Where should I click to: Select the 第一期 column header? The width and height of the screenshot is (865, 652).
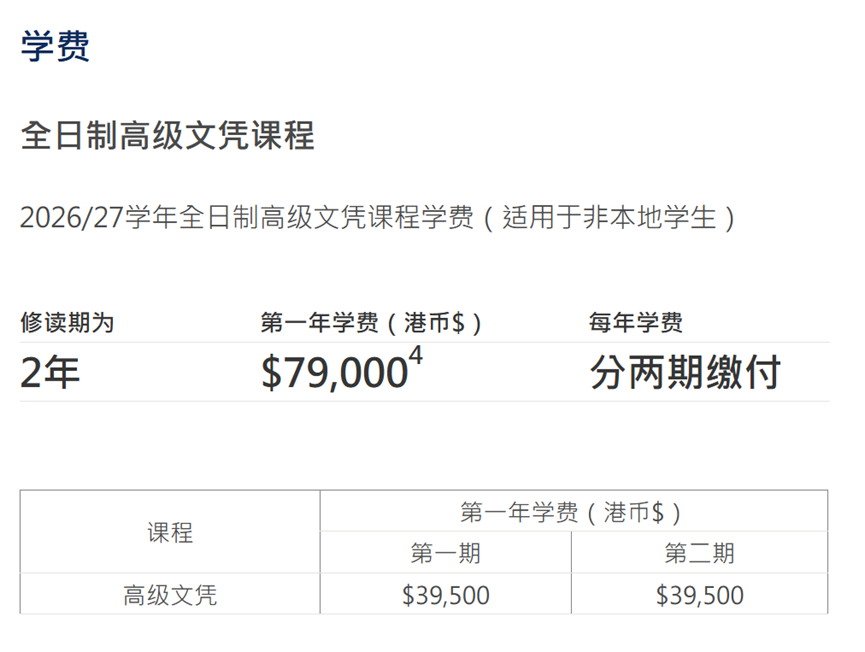point(446,553)
